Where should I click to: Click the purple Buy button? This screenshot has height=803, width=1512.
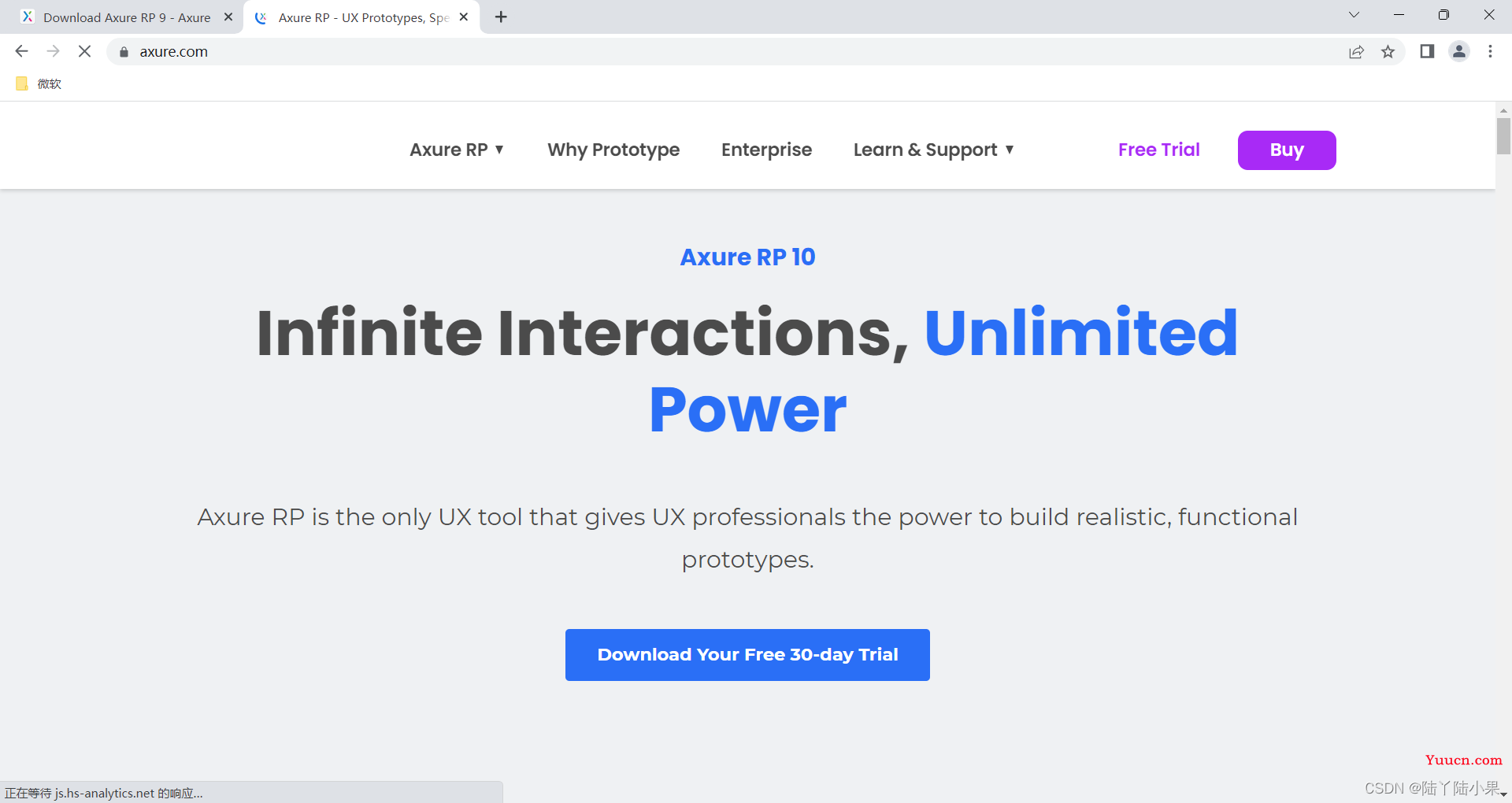tap(1287, 150)
